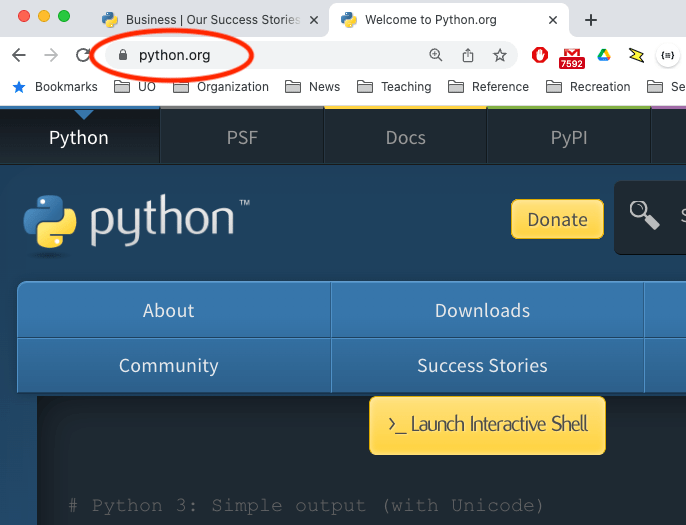The image size is (686, 525).
Task: Open the Google Drive extension icon
Action: pyautogui.click(x=604, y=55)
